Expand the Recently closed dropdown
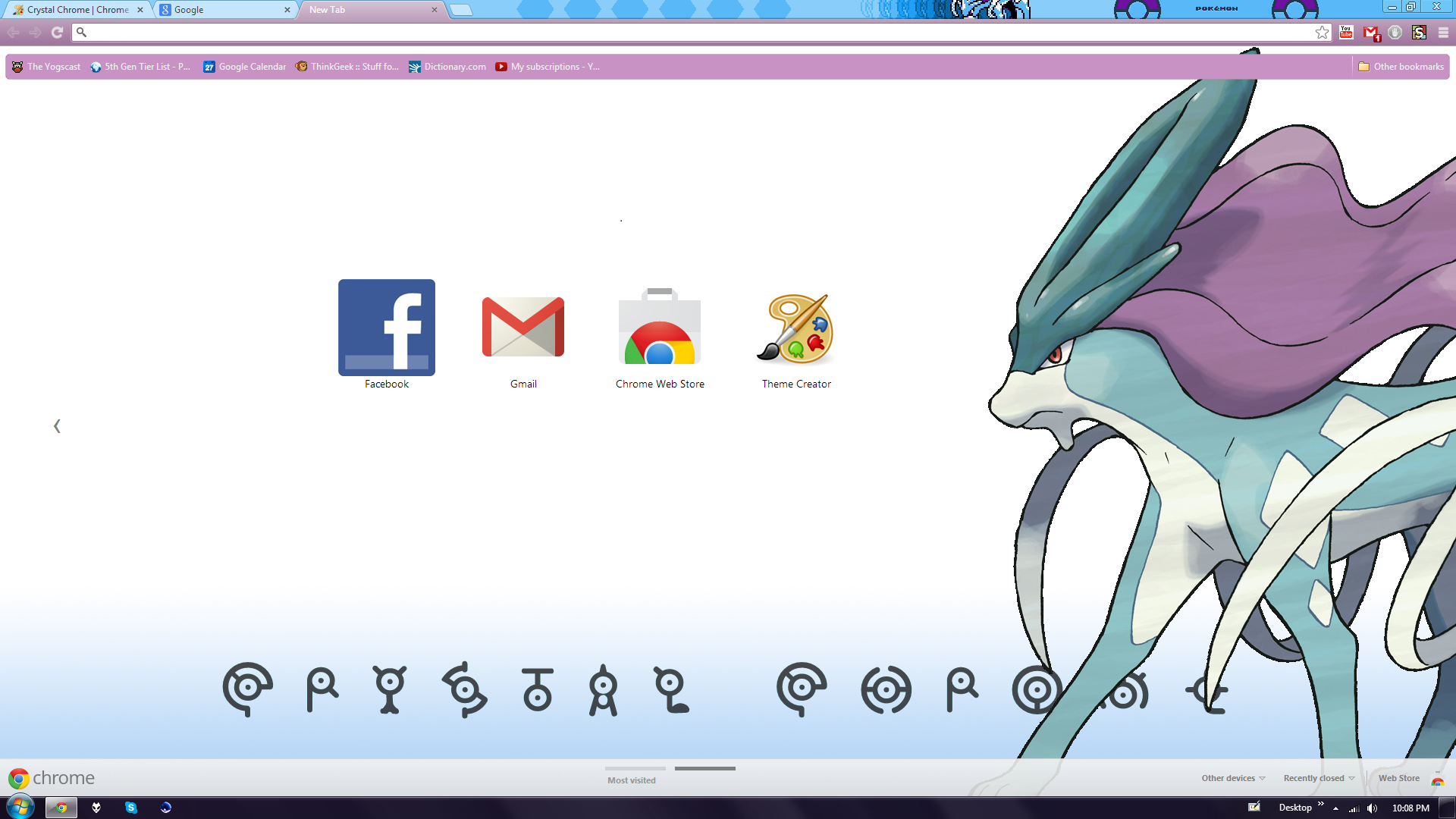1456x819 pixels. pos(1319,778)
